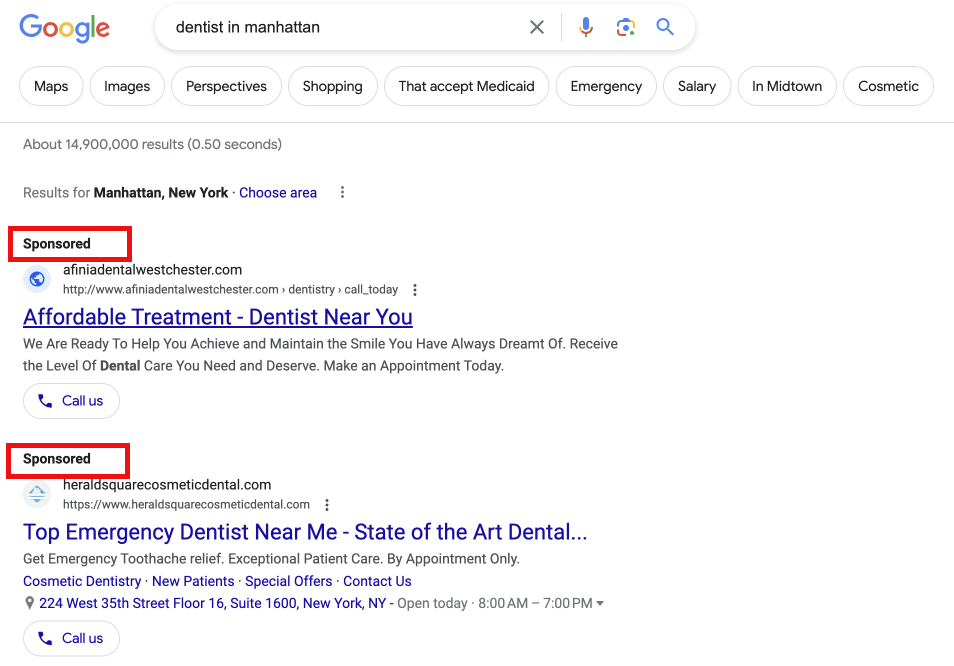This screenshot has width=954, height=666.
Task: Open the Cosmetic Dentistry sitelink
Action: 82,581
